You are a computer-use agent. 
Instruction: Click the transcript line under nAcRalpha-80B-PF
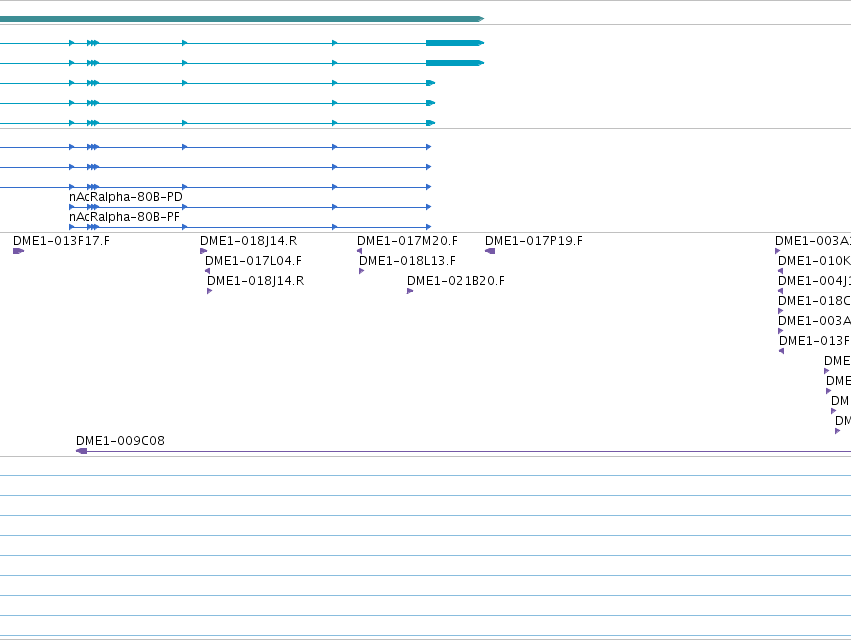click(250, 227)
